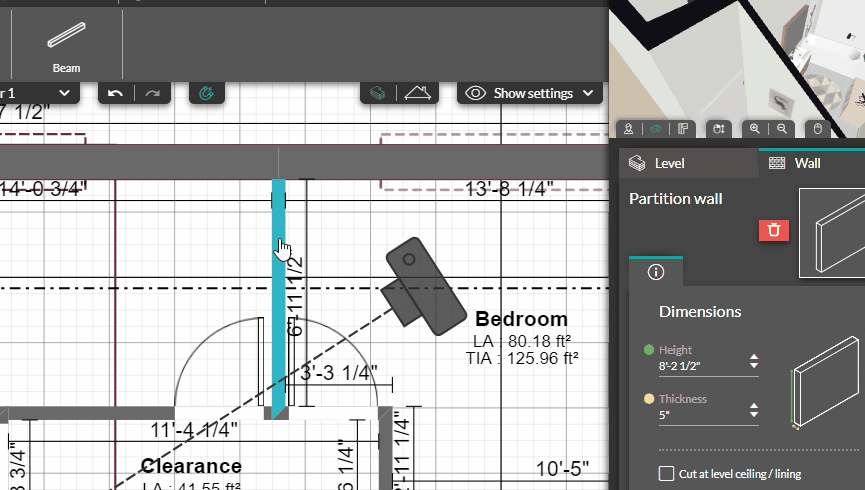The height and width of the screenshot is (490, 865).
Task: Click the redo arrow
Action: pyautogui.click(x=152, y=93)
